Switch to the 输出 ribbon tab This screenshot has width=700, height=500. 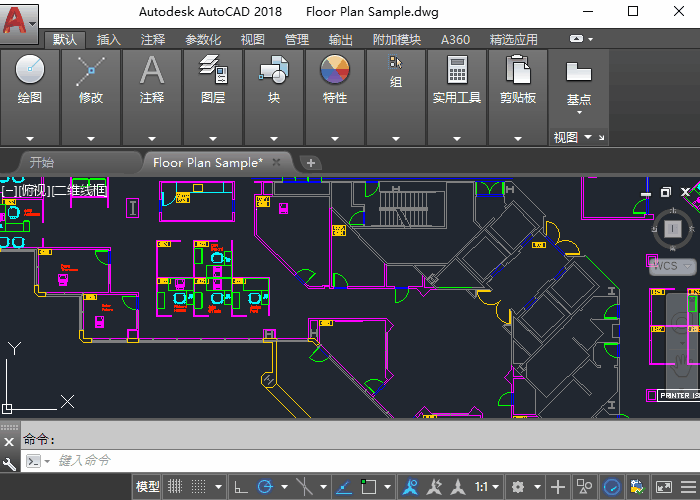click(x=341, y=40)
